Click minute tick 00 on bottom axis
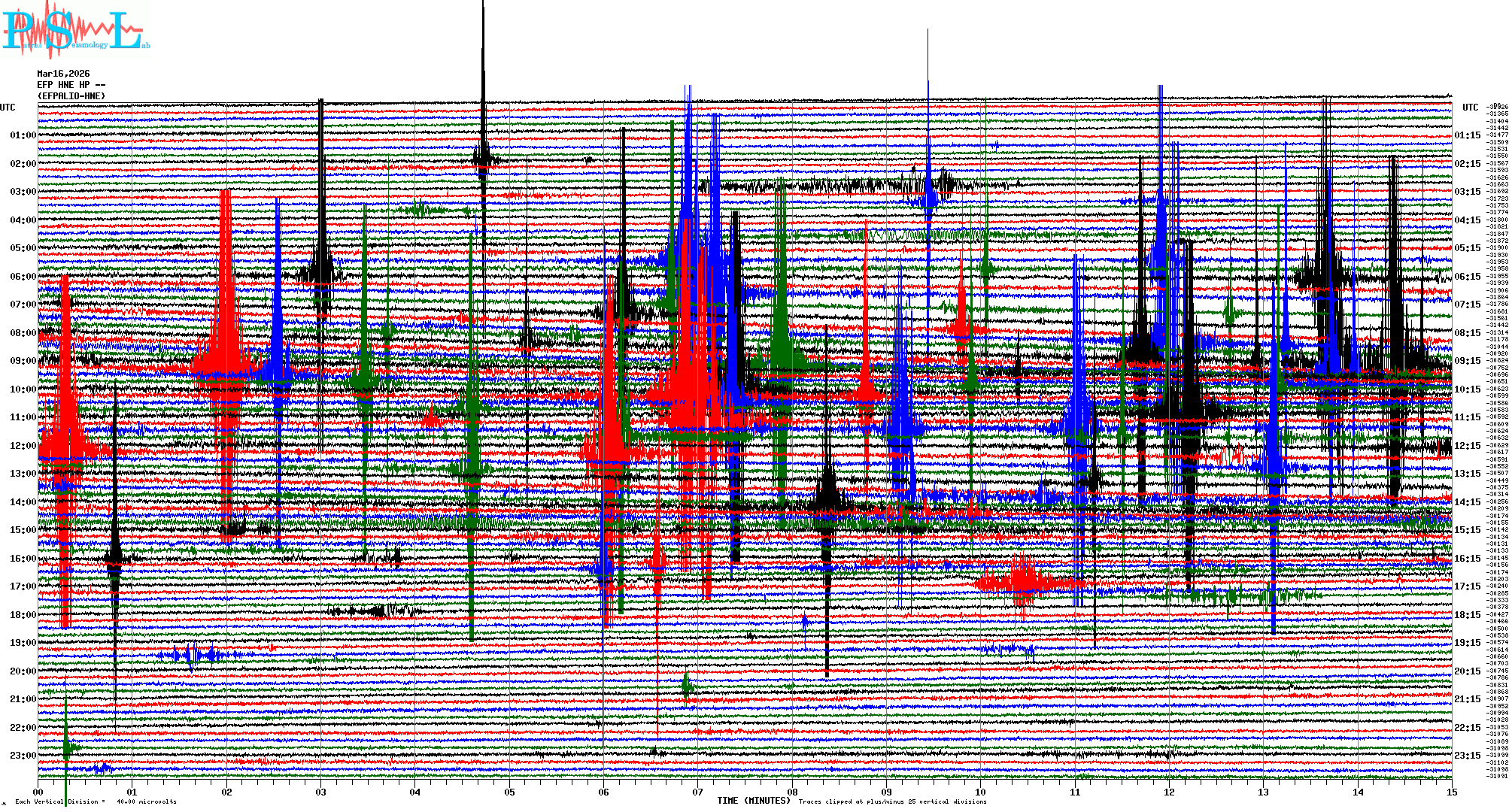 click(x=38, y=792)
